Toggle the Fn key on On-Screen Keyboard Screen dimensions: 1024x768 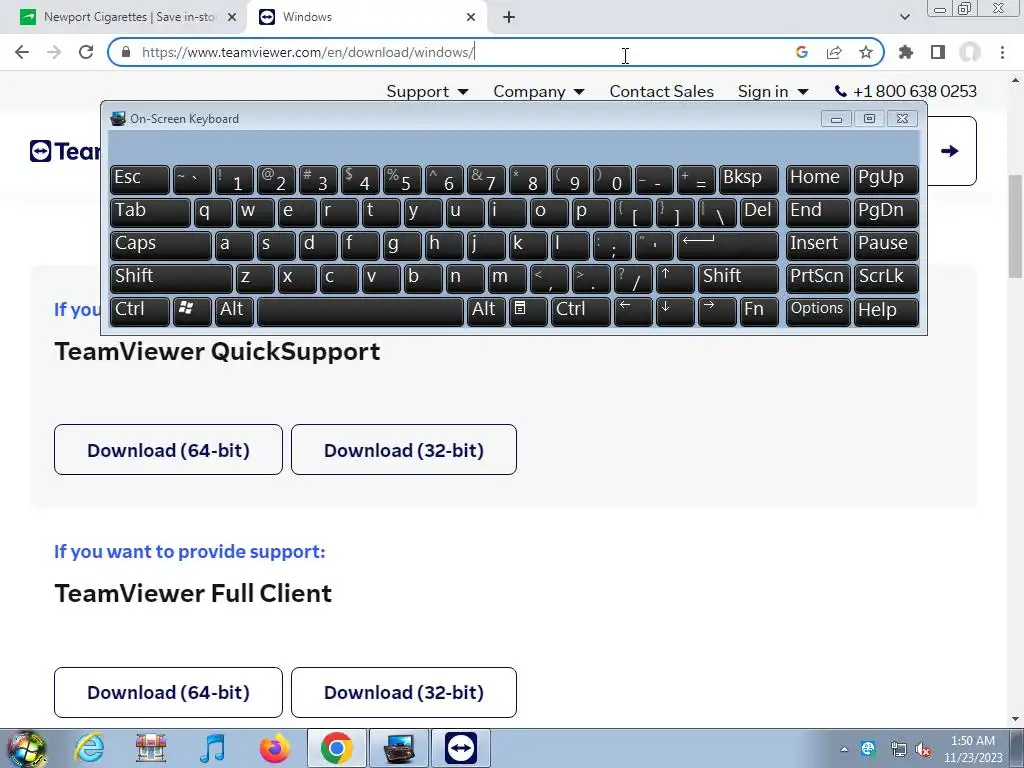[759, 311]
